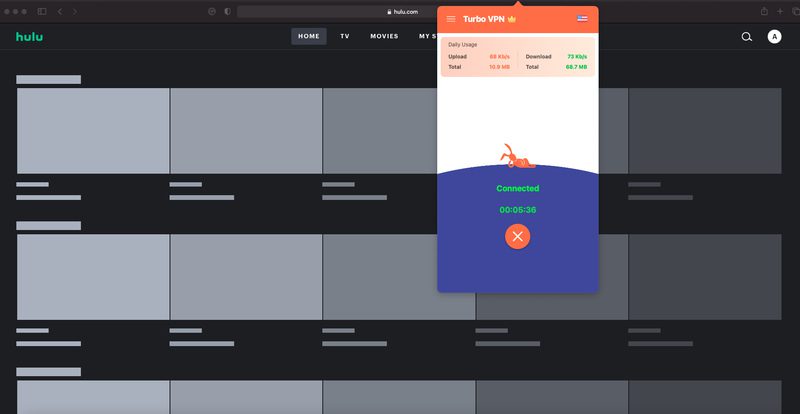This screenshot has width=800, height=414.
Task: Select the MOVIES tab on Hulu
Action: (x=384, y=36)
